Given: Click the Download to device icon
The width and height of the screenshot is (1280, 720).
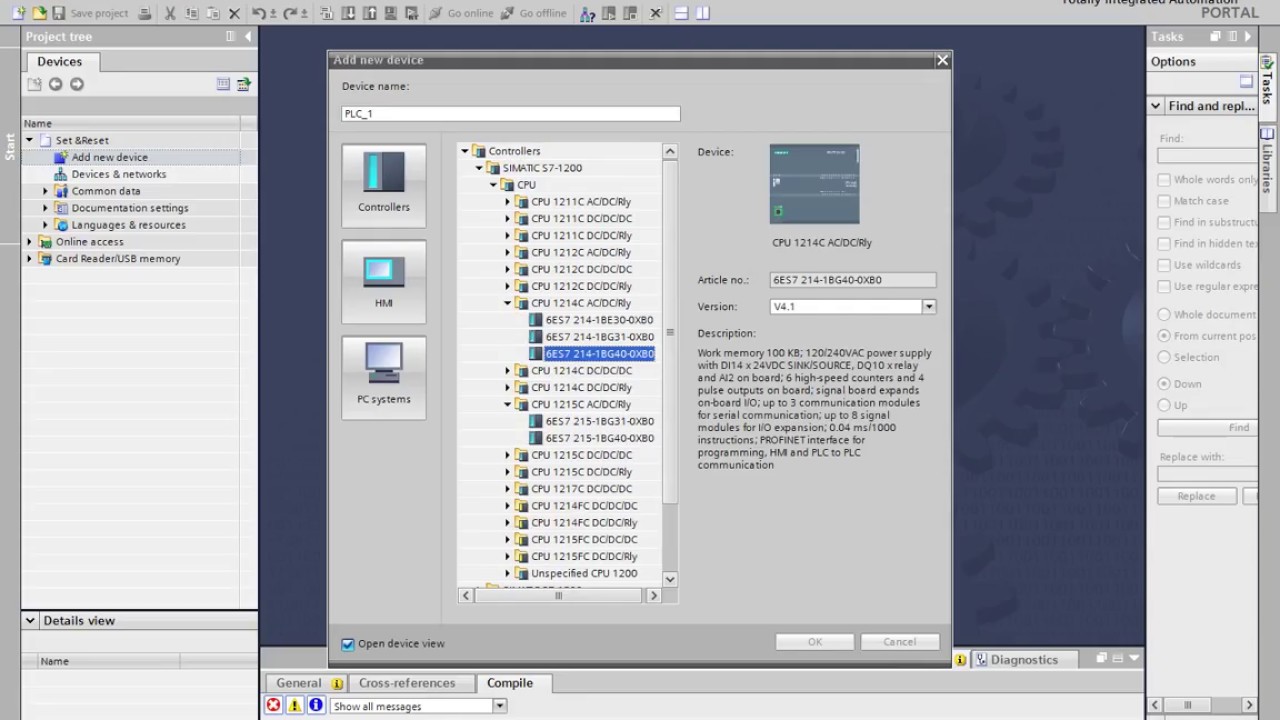Looking at the screenshot, I should tap(348, 13).
